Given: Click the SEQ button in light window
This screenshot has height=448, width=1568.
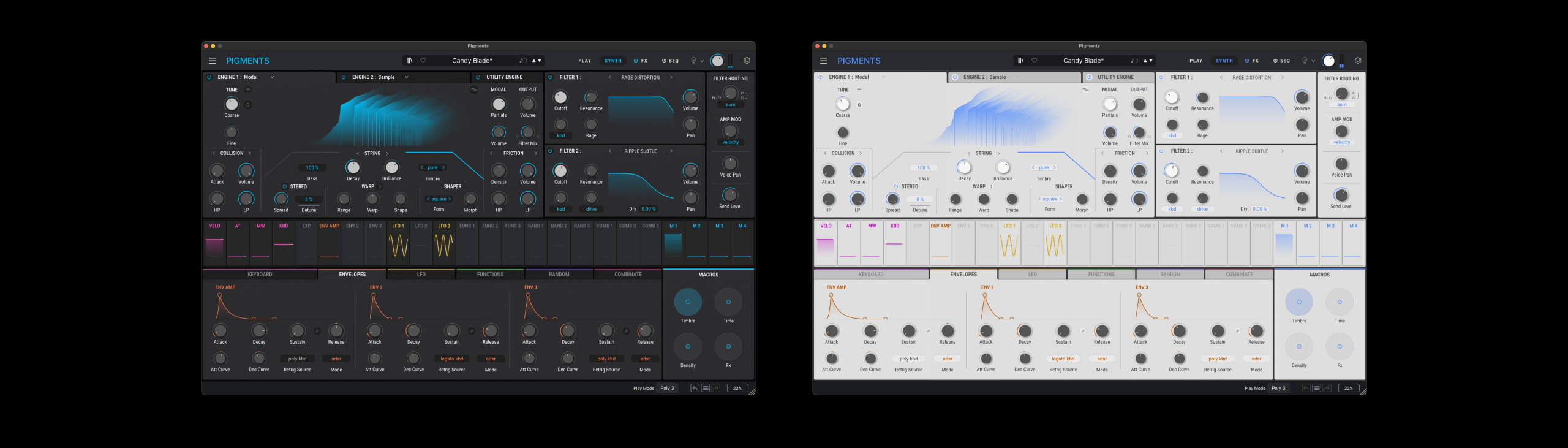Looking at the screenshot, I should point(1281,61).
